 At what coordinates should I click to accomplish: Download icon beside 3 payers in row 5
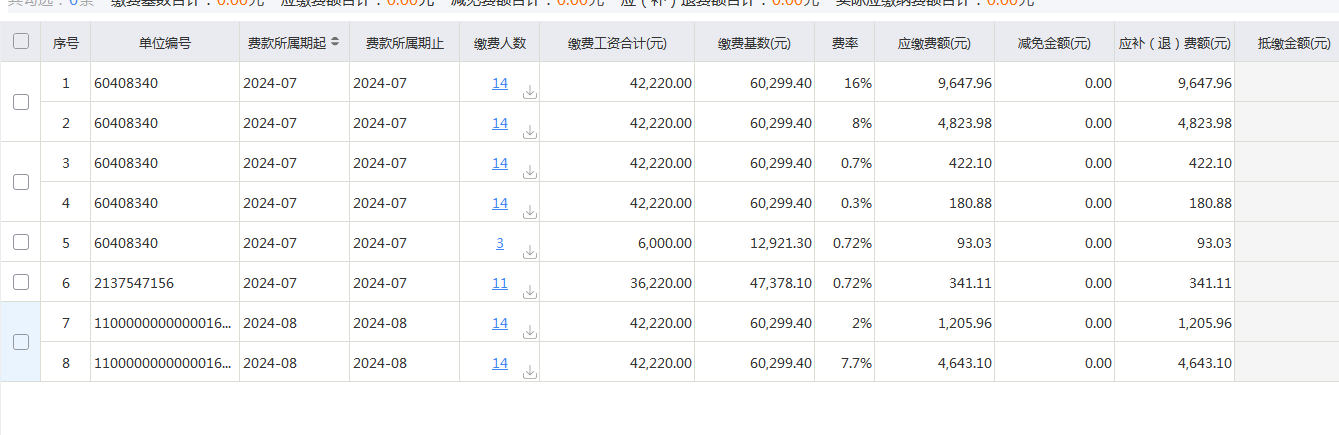pos(530,252)
